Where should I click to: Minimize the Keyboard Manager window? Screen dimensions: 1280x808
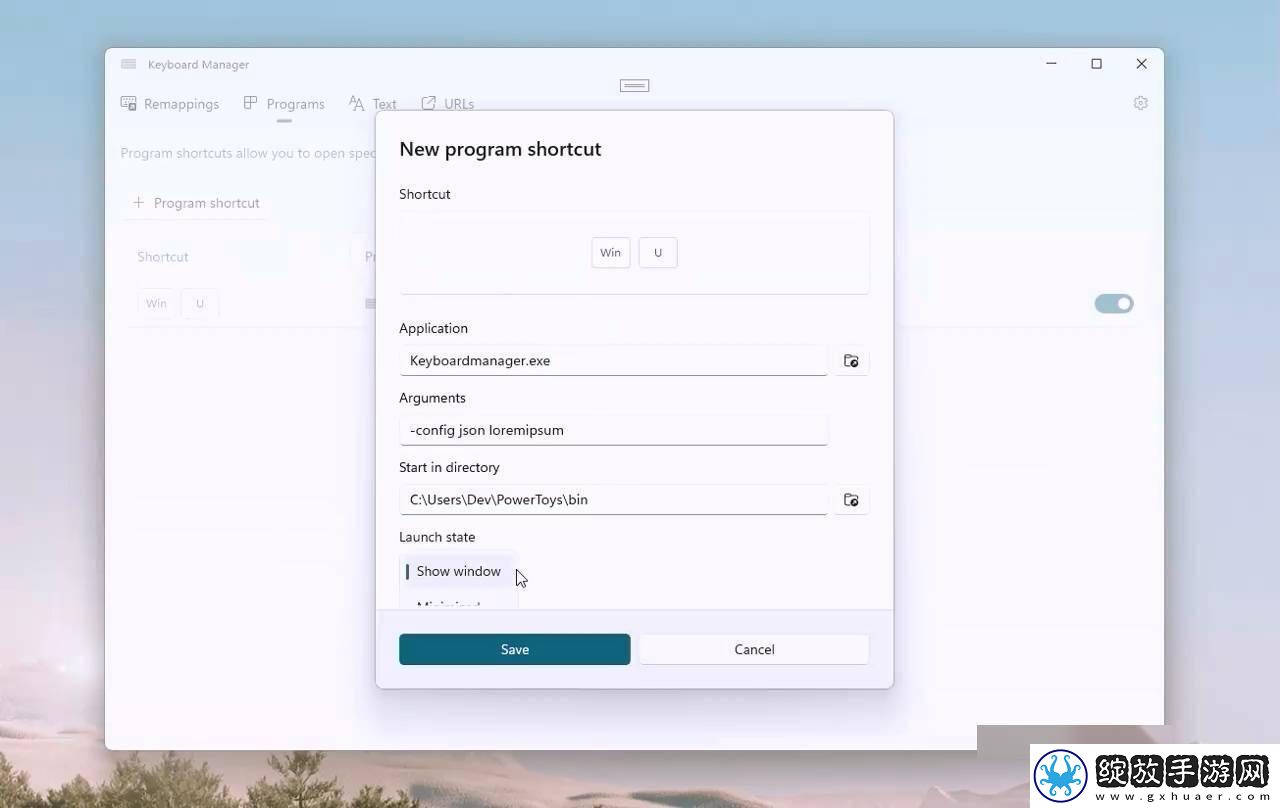[x=1051, y=64]
